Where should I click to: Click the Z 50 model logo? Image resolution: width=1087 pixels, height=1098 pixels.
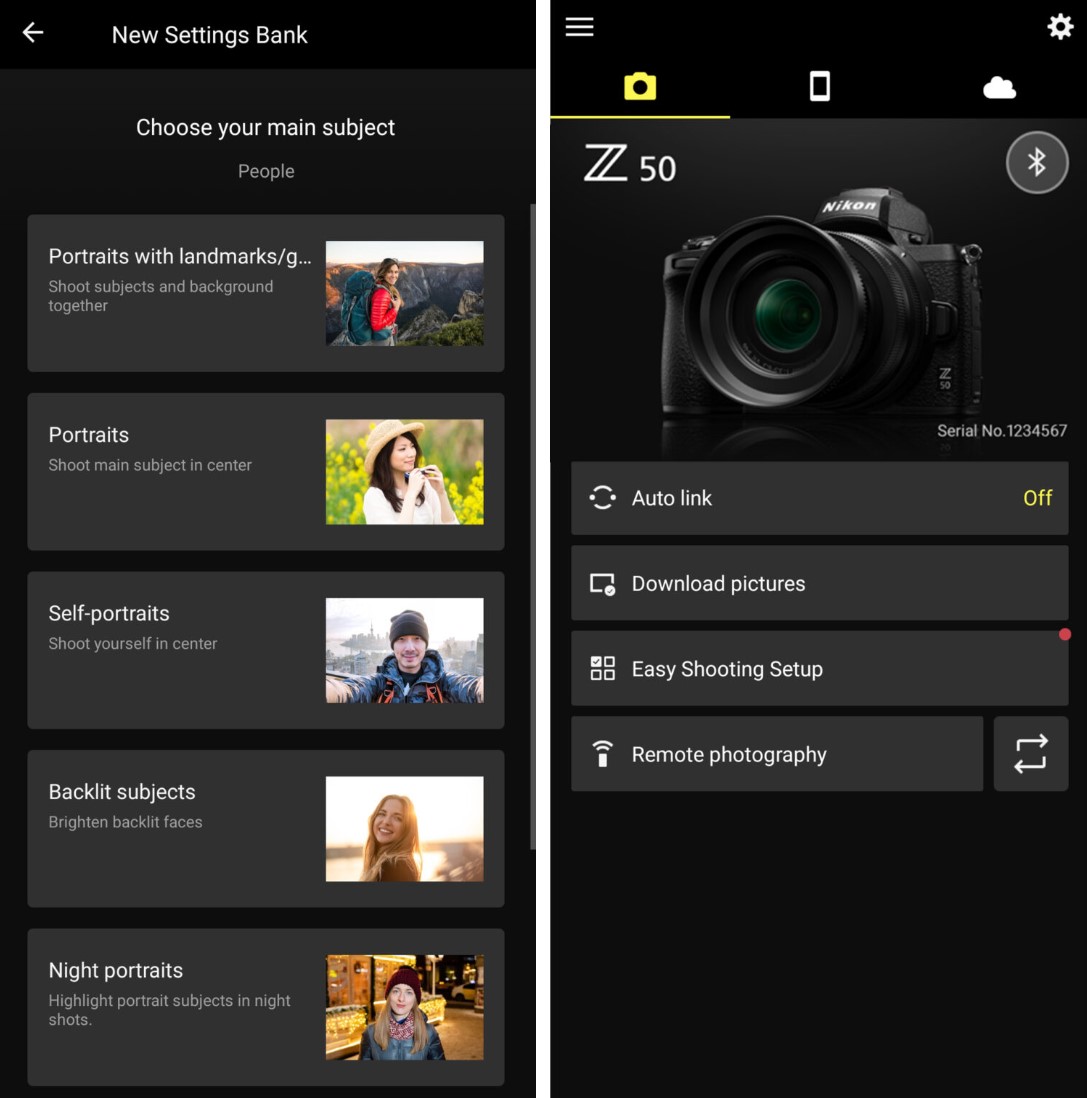(630, 164)
